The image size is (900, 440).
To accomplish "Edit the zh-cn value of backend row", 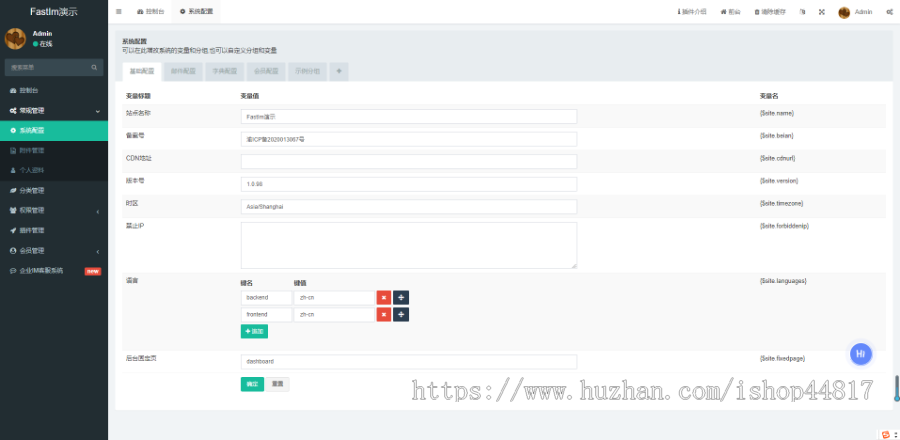I will pyautogui.click(x=334, y=298).
